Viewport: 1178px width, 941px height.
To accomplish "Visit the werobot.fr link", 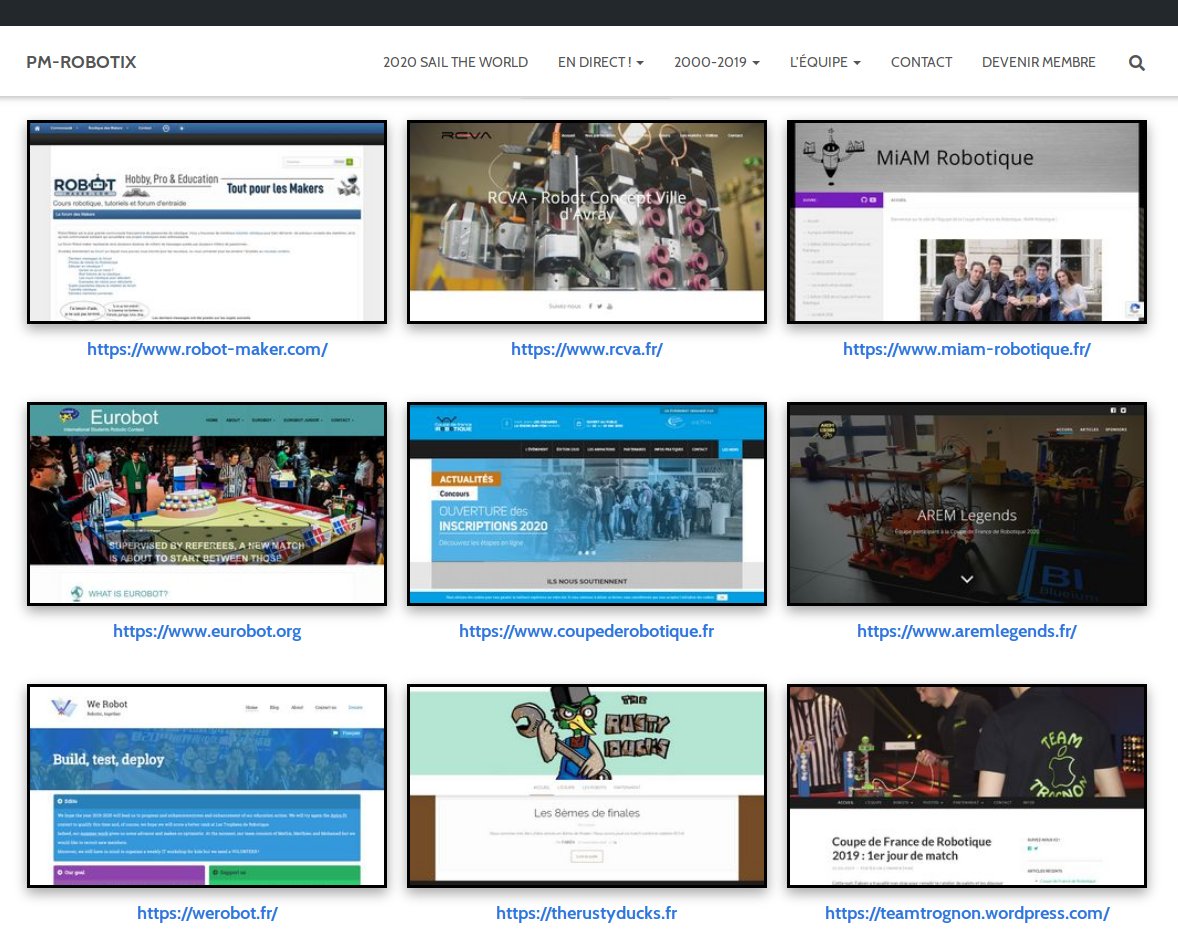I will pyautogui.click(x=207, y=913).
